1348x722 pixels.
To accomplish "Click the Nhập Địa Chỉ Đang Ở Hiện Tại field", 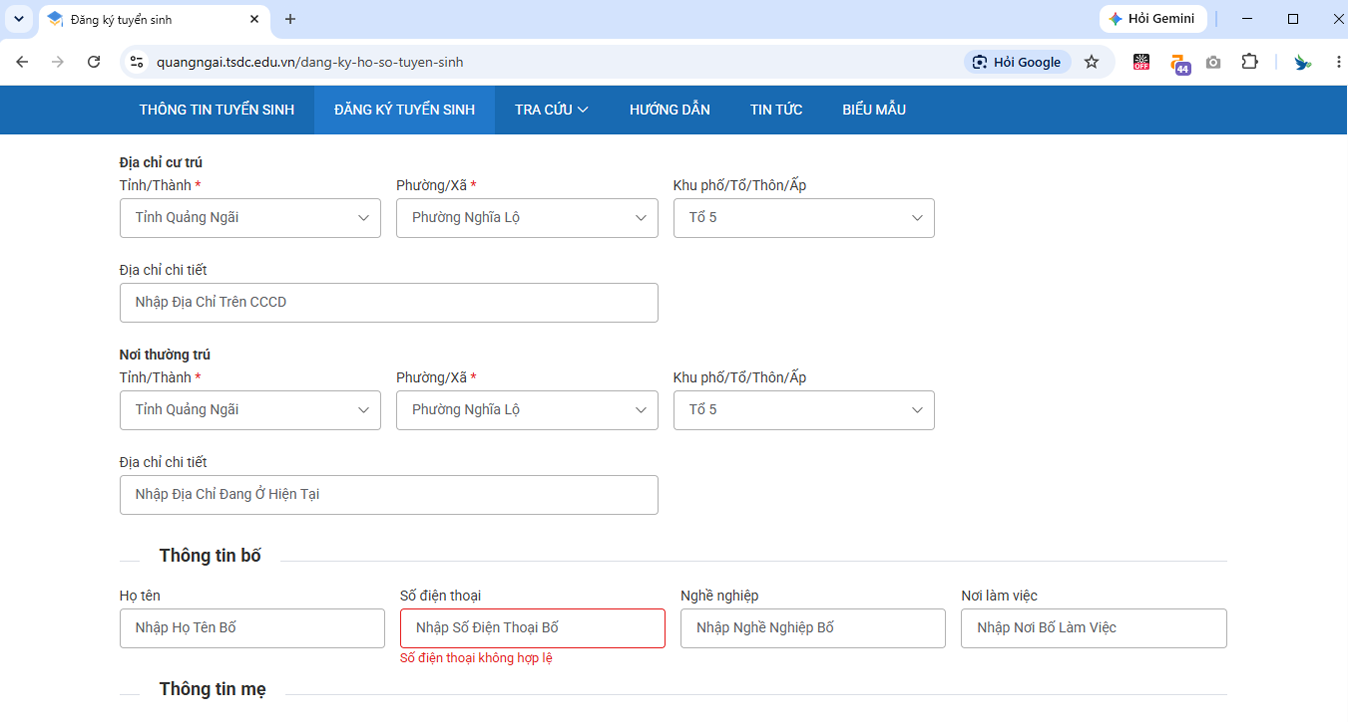I will (x=389, y=495).
